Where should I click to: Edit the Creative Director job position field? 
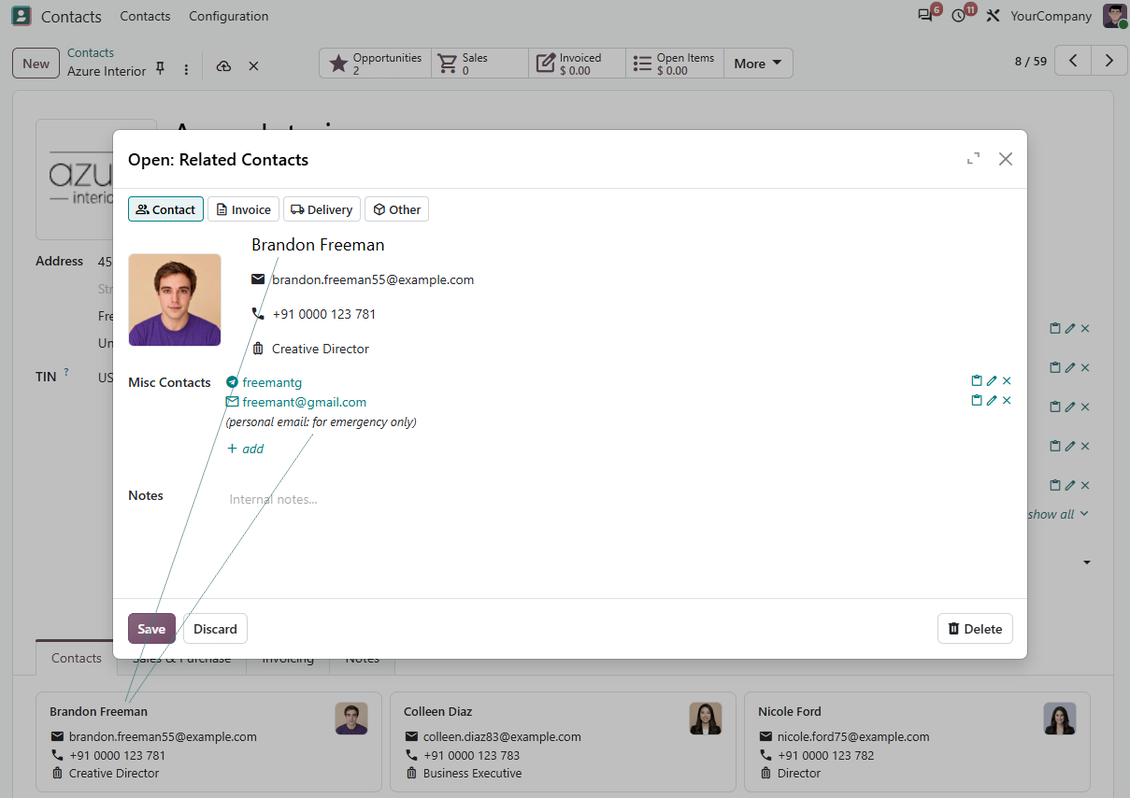point(320,349)
